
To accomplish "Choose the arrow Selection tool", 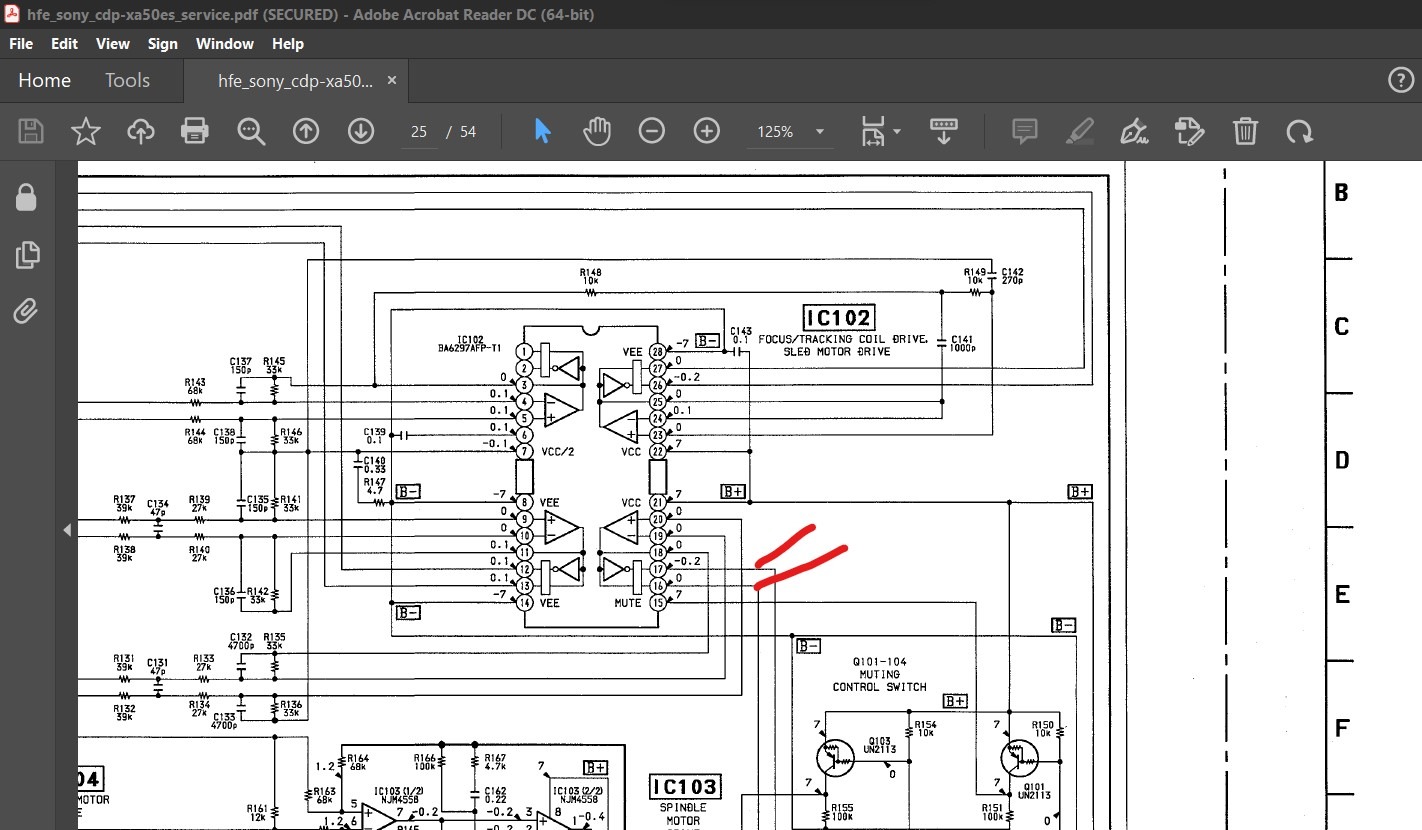I will [x=543, y=131].
